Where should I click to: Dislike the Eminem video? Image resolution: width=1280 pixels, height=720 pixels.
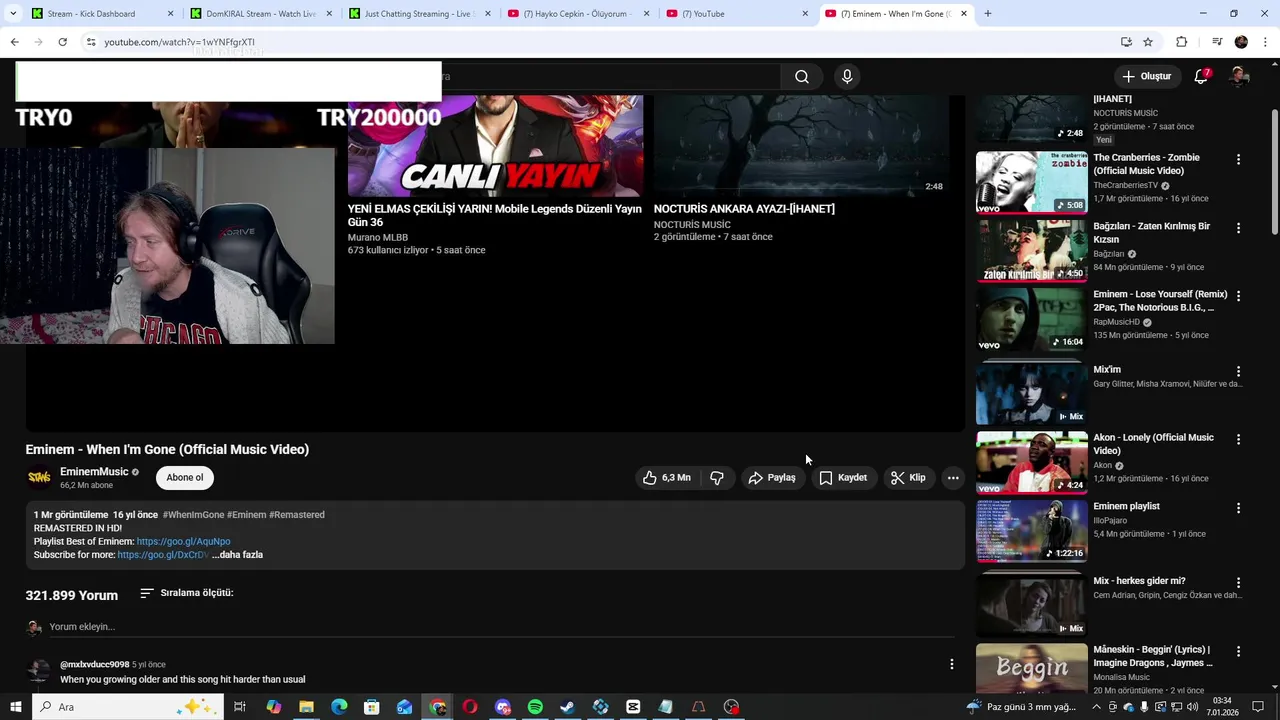(717, 478)
